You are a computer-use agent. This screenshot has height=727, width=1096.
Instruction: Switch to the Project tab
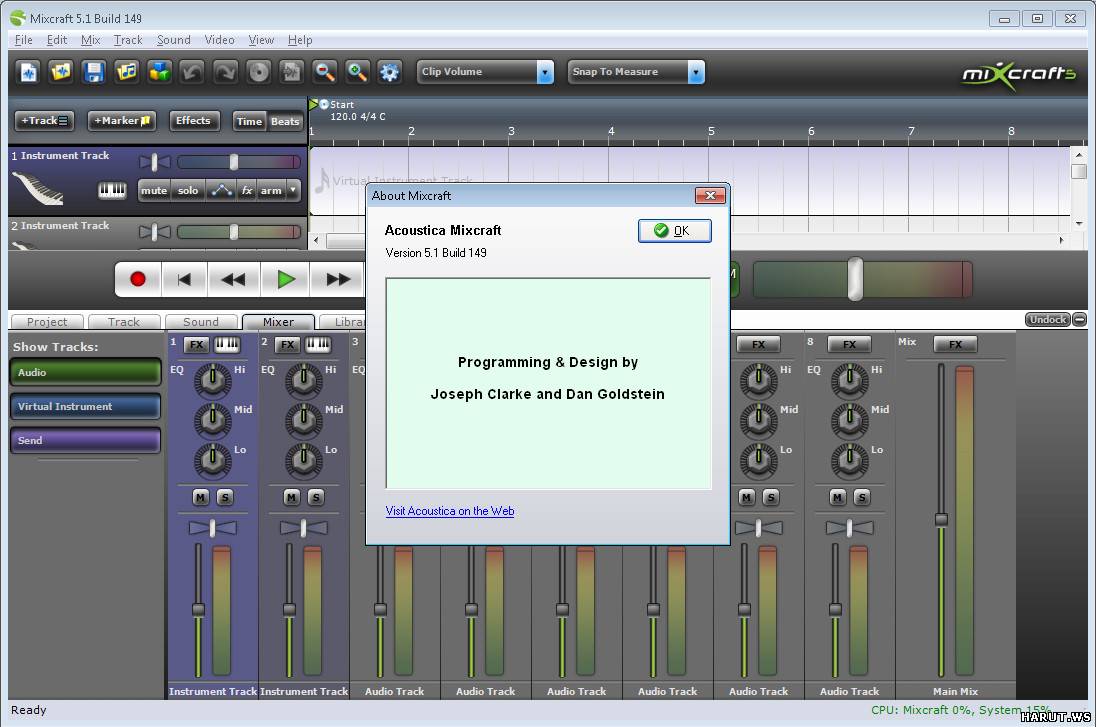pyautogui.click(x=47, y=322)
